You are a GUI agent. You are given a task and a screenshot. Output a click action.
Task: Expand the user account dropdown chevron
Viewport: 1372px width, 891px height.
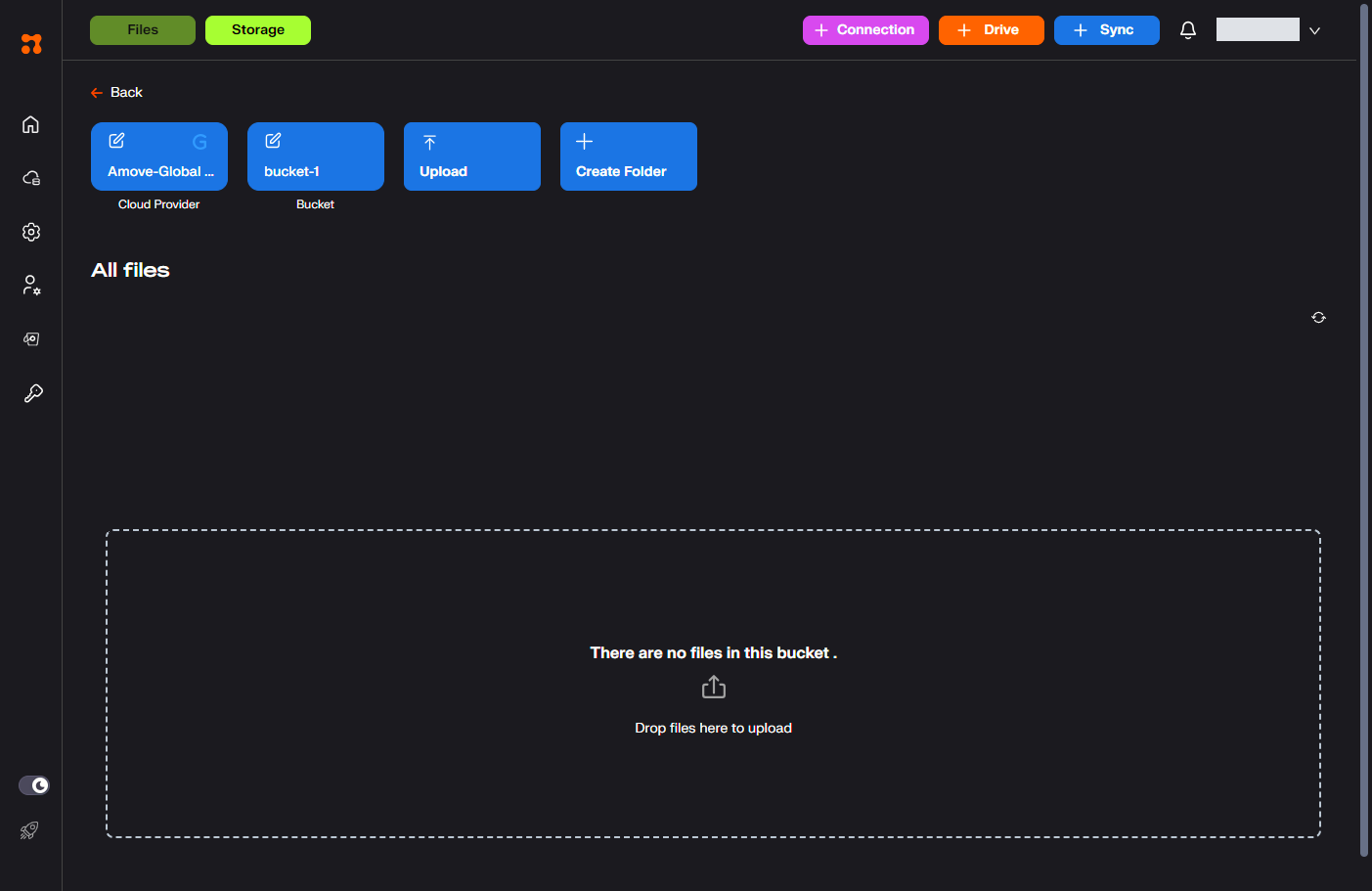click(1314, 31)
